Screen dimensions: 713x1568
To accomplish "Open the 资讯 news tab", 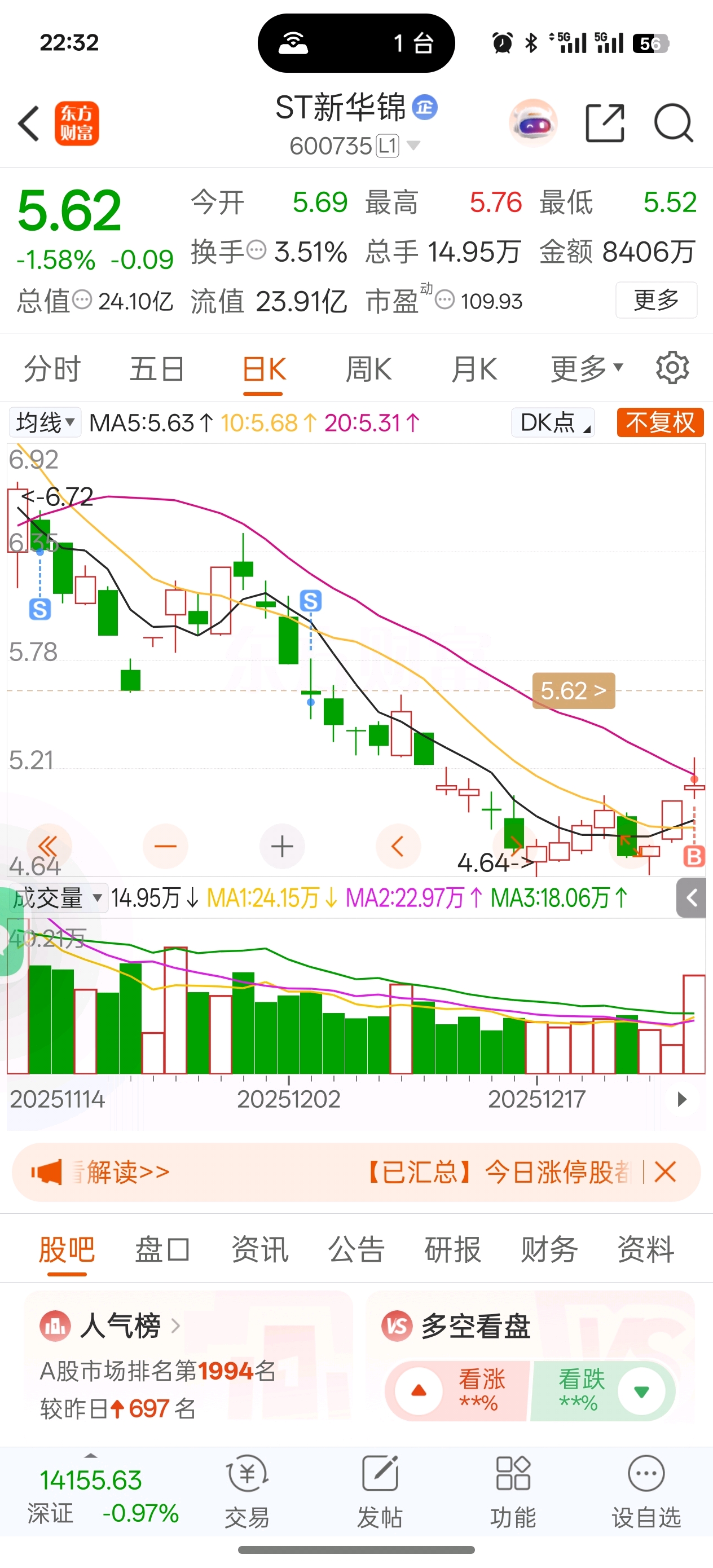I will point(259,1249).
